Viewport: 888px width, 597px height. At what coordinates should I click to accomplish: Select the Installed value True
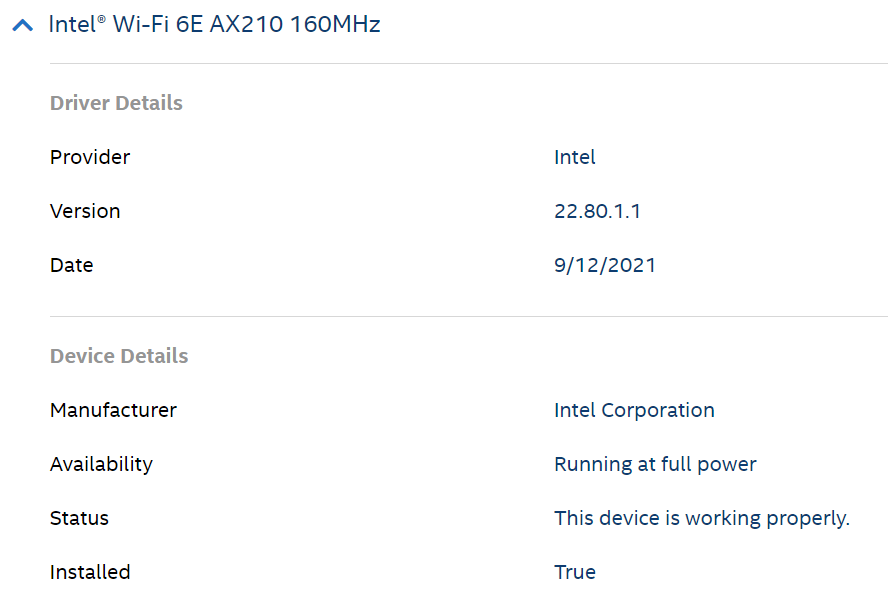[x=575, y=572]
